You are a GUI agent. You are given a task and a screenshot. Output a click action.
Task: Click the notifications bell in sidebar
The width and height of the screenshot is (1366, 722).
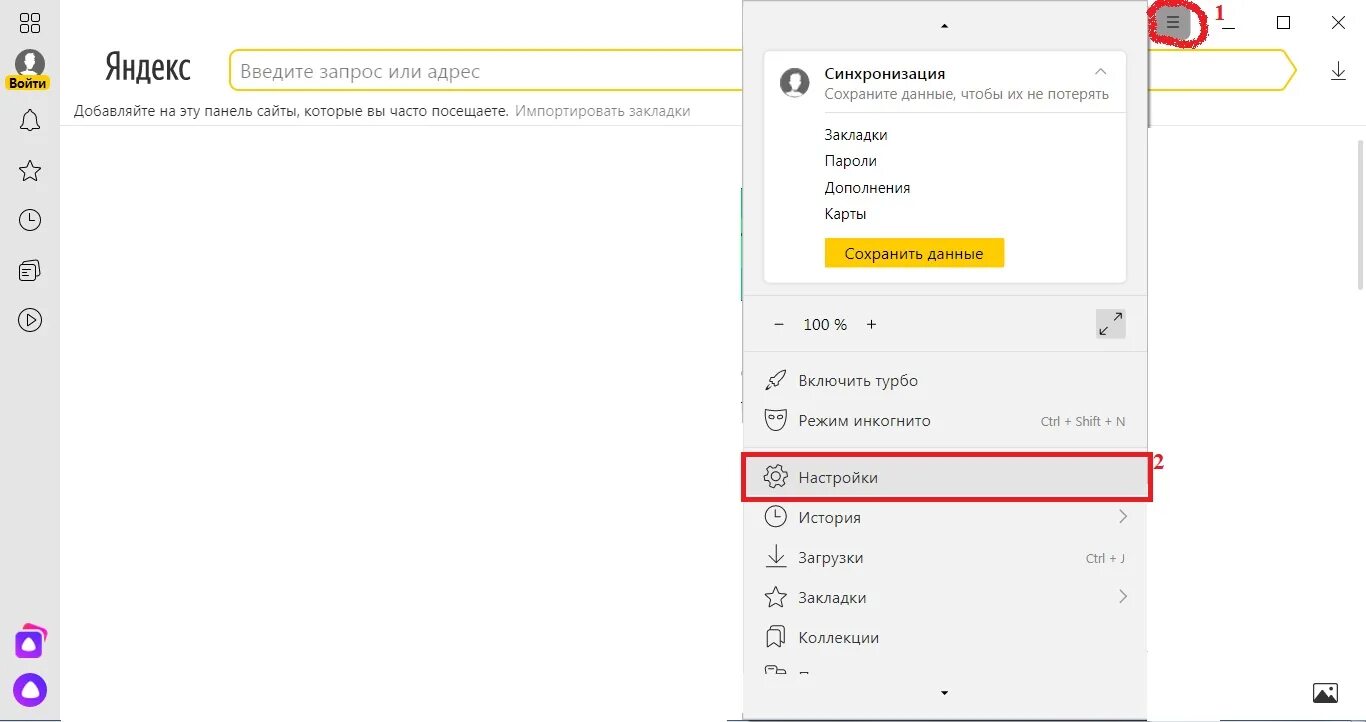(30, 121)
